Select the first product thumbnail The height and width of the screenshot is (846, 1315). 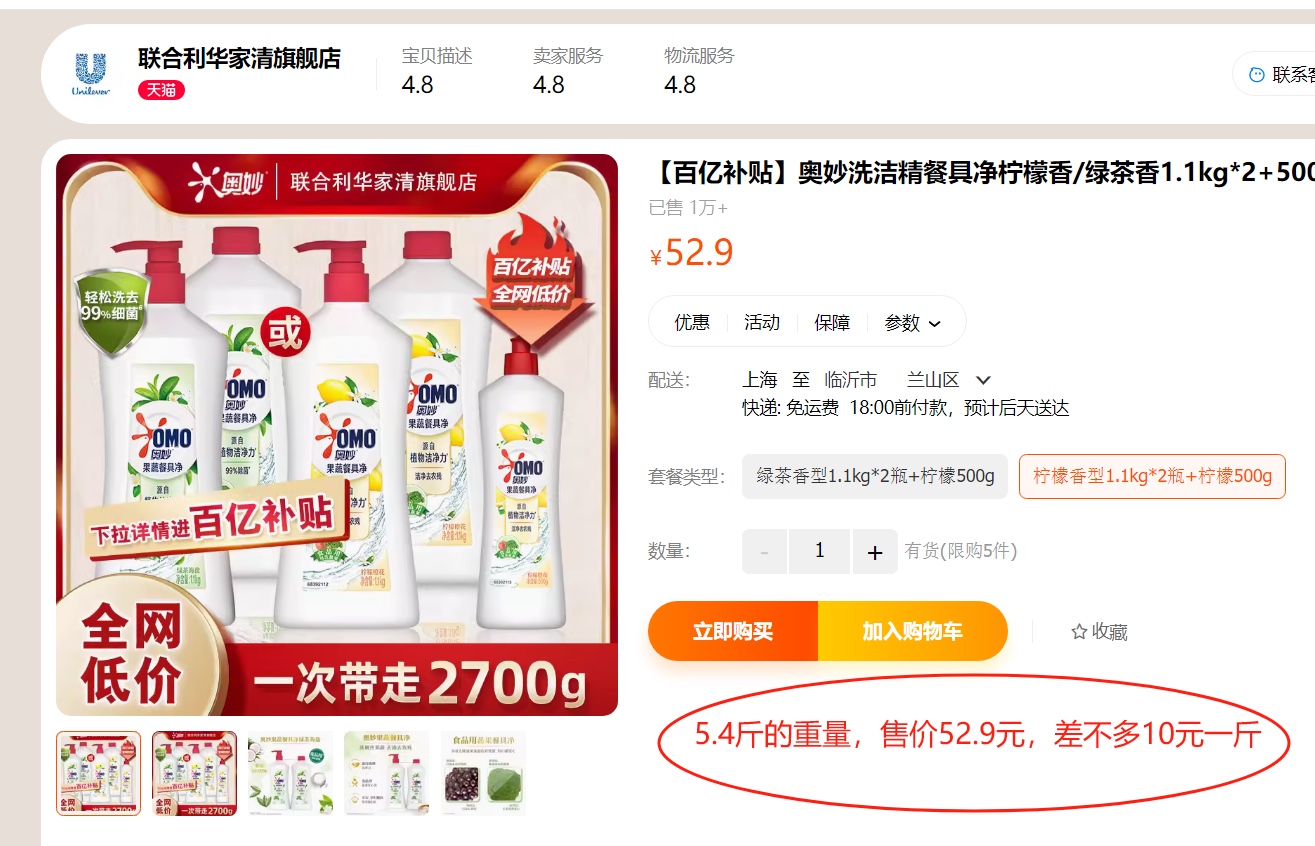coord(99,773)
